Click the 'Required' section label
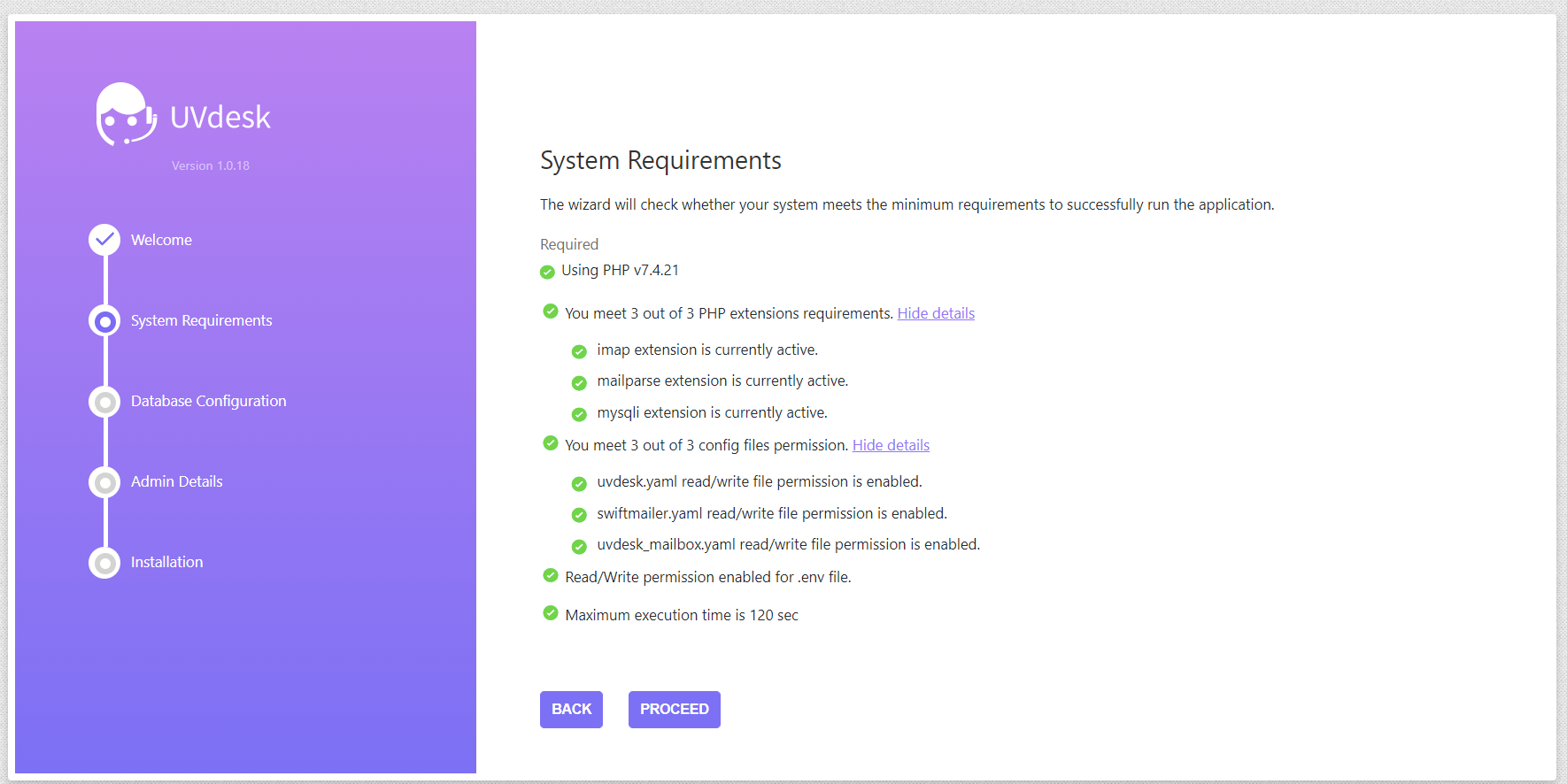The image size is (1567, 784). [569, 244]
